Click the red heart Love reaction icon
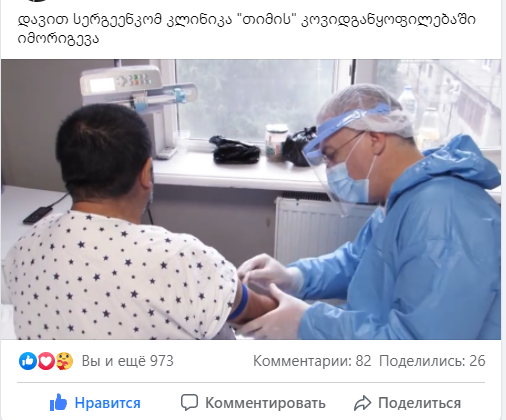The image size is (506, 420). click(x=46, y=361)
